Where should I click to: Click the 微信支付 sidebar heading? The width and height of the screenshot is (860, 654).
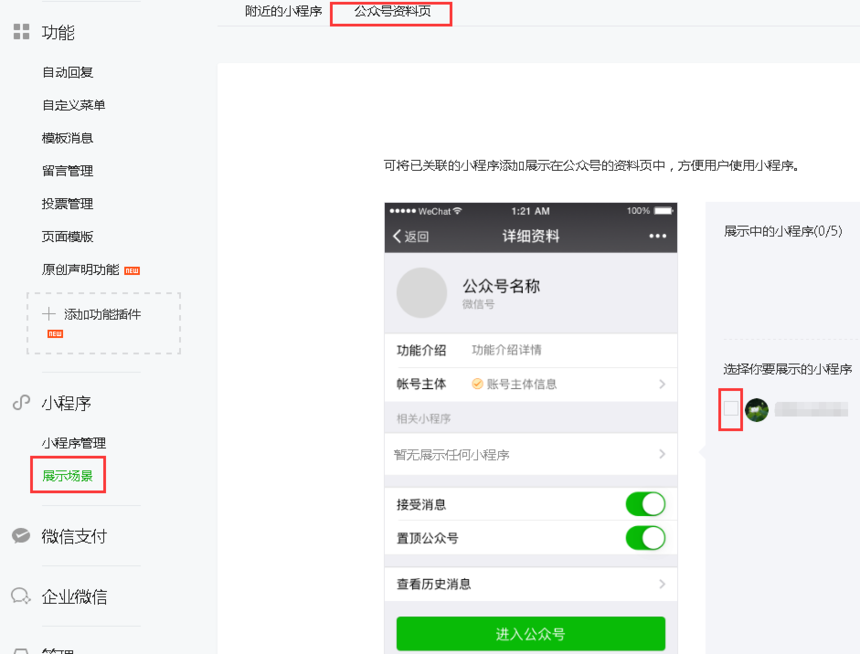click(x=74, y=536)
